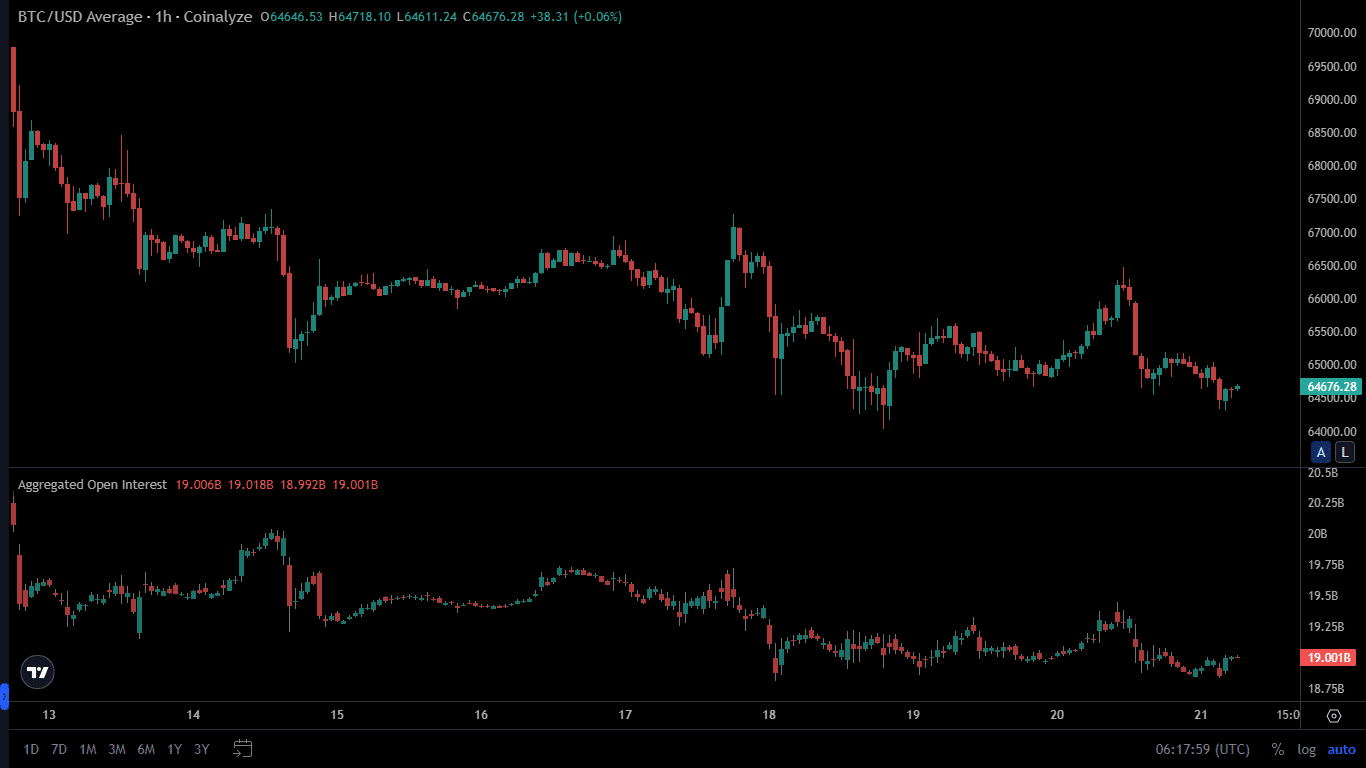Click open interest value 18.992B in legend
1366x768 pixels.
[x=301, y=484]
